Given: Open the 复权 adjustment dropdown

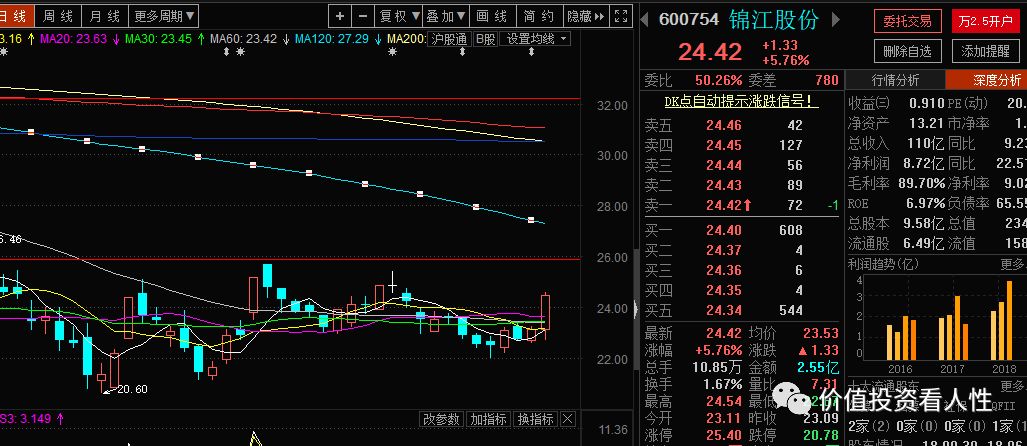Looking at the screenshot, I should 398,16.
